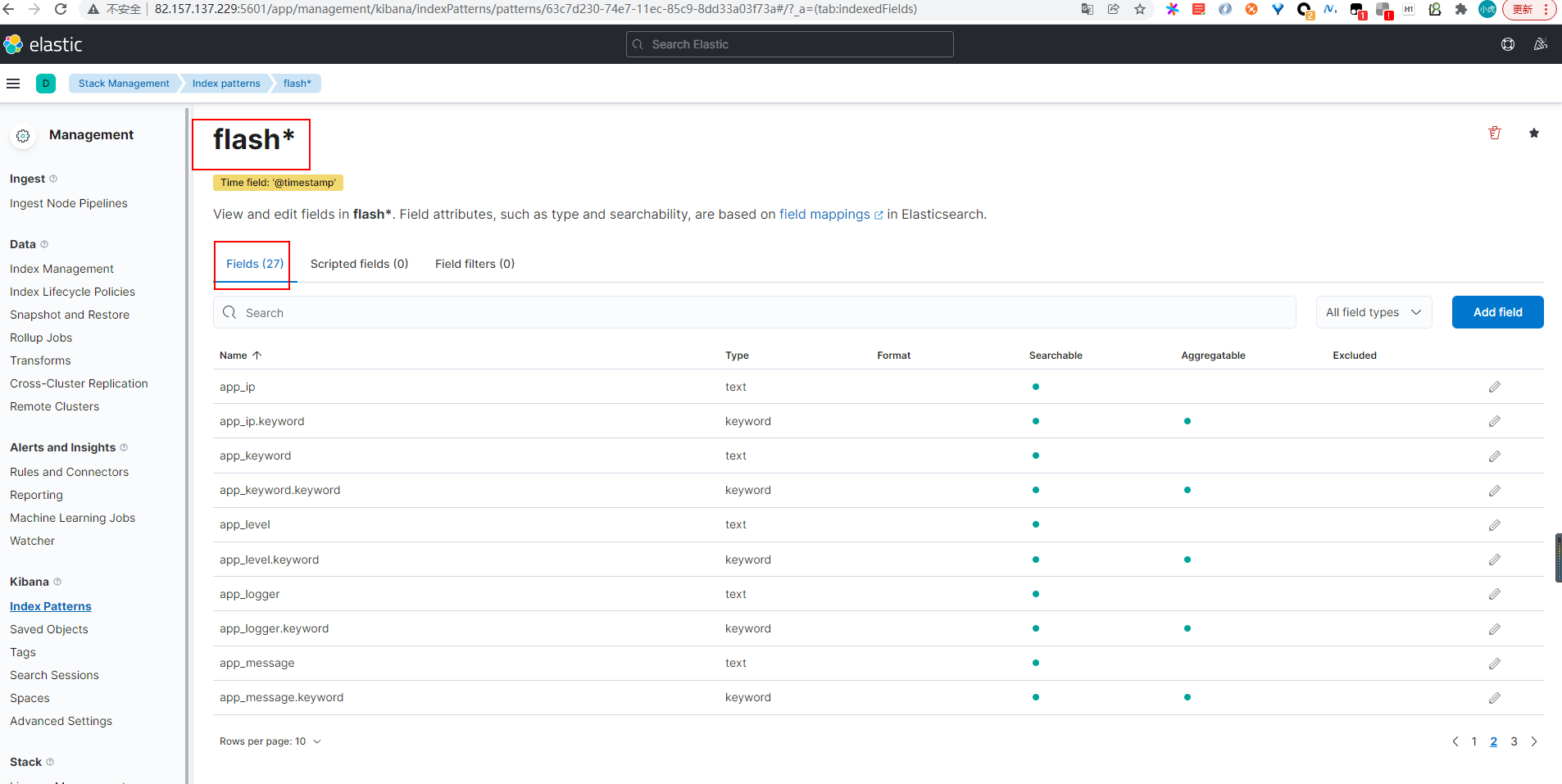Open the browser extensions puzzle icon
The image size is (1562, 784).
[1461, 9]
